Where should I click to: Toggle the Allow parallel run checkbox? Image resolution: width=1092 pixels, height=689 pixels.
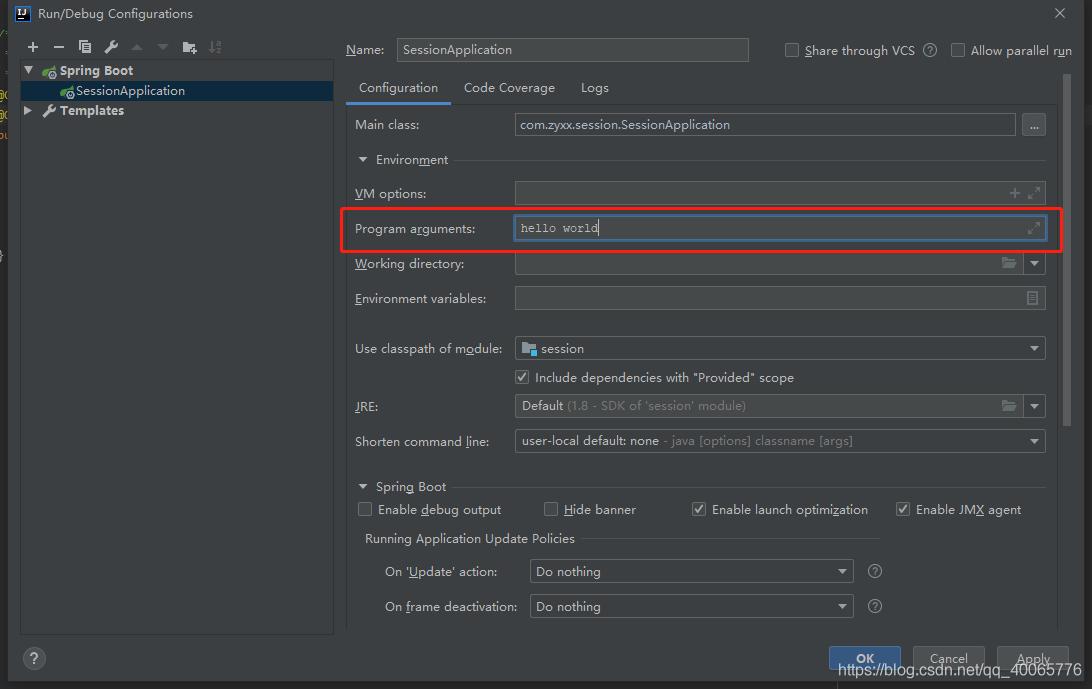point(958,50)
